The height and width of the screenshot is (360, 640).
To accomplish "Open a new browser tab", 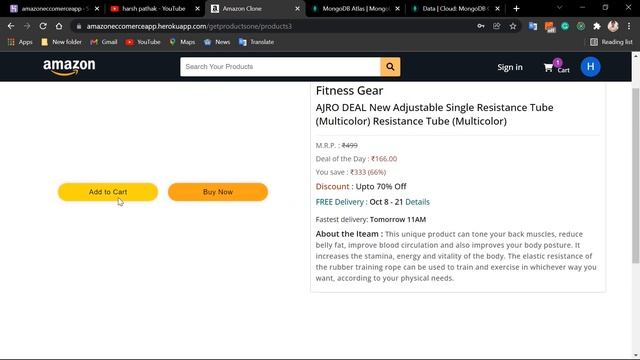I will pos(516,9).
